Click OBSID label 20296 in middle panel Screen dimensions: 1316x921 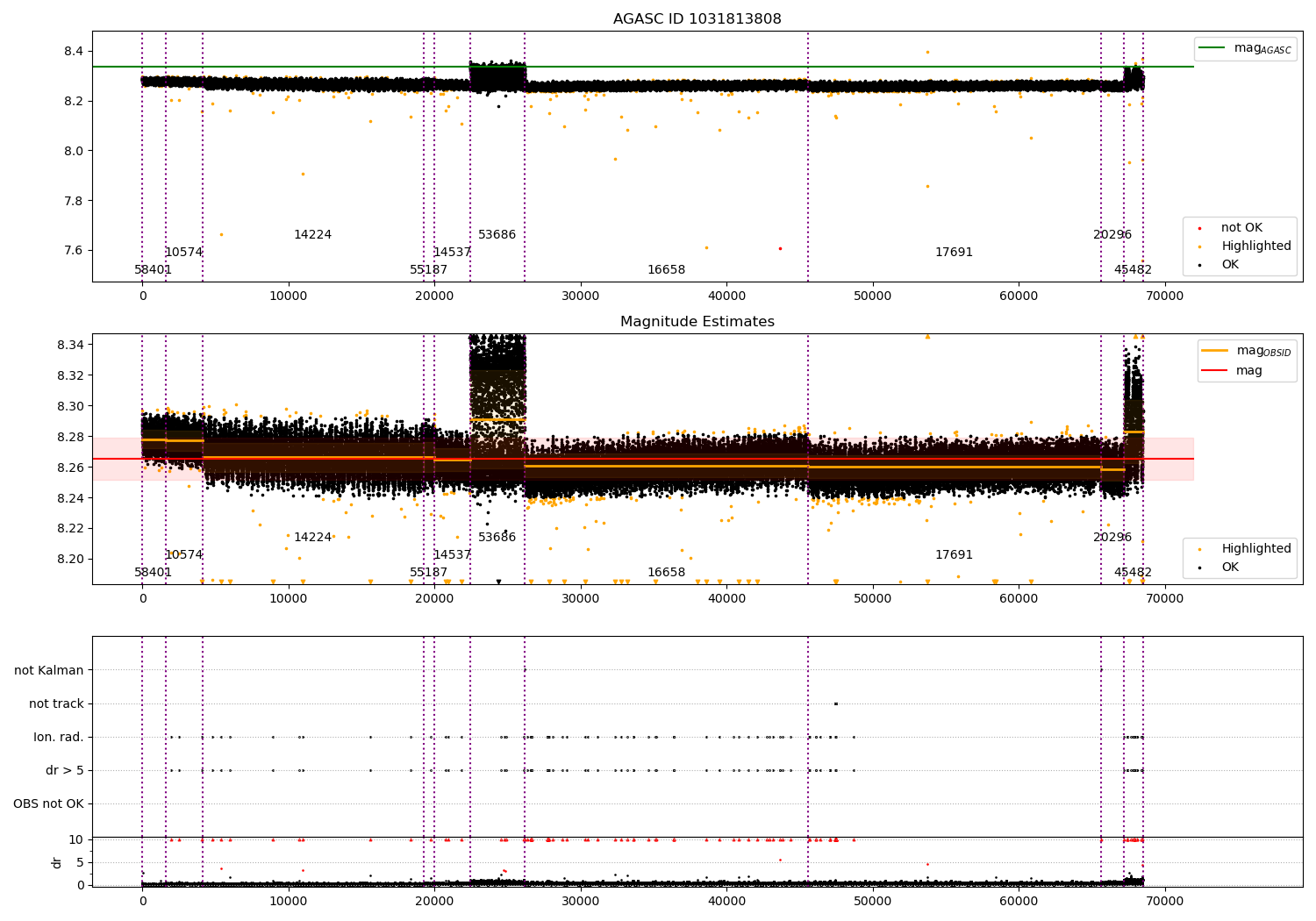point(1112,538)
